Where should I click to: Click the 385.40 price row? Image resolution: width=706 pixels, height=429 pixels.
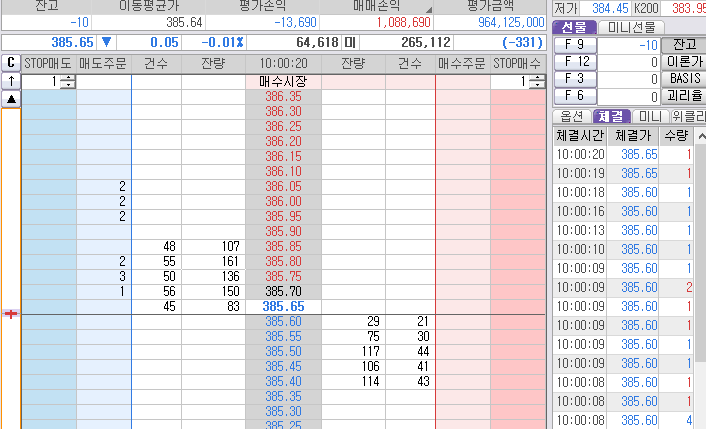[x=283, y=381]
